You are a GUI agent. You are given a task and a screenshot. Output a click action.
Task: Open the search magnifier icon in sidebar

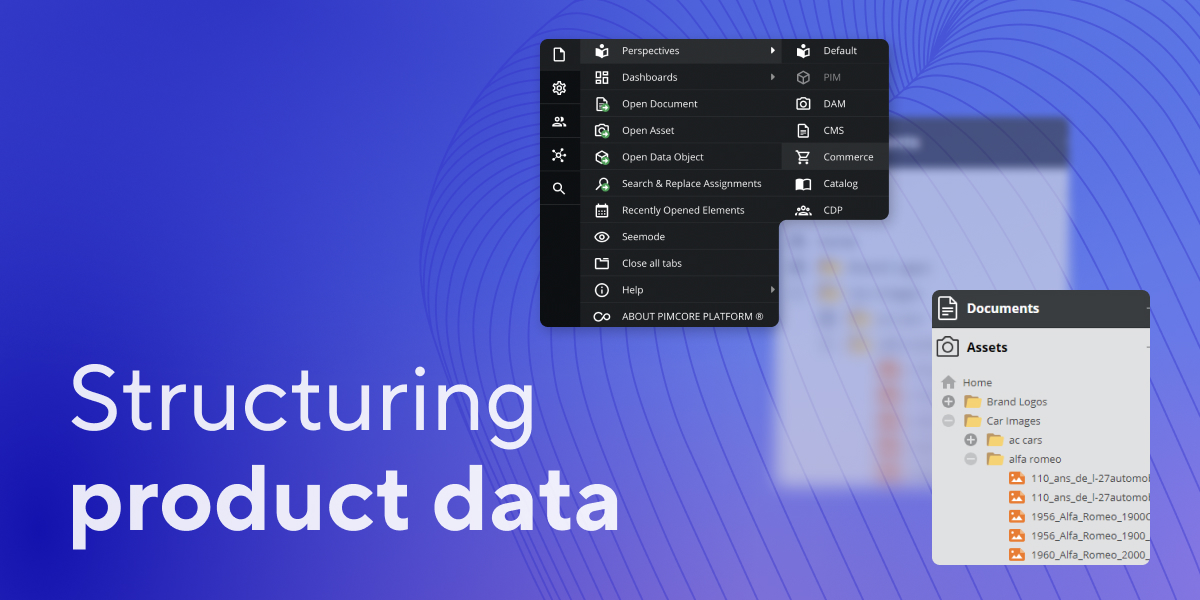(x=559, y=188)
